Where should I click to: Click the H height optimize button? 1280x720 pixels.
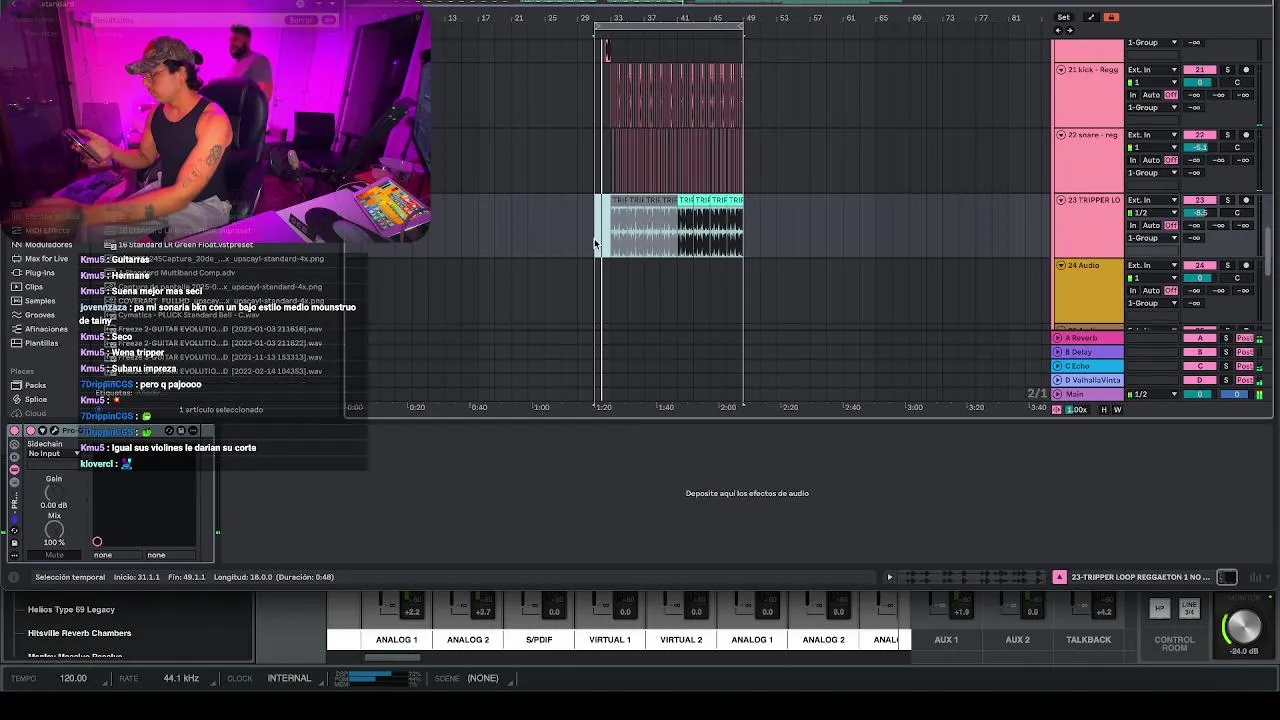(1105, 409)
